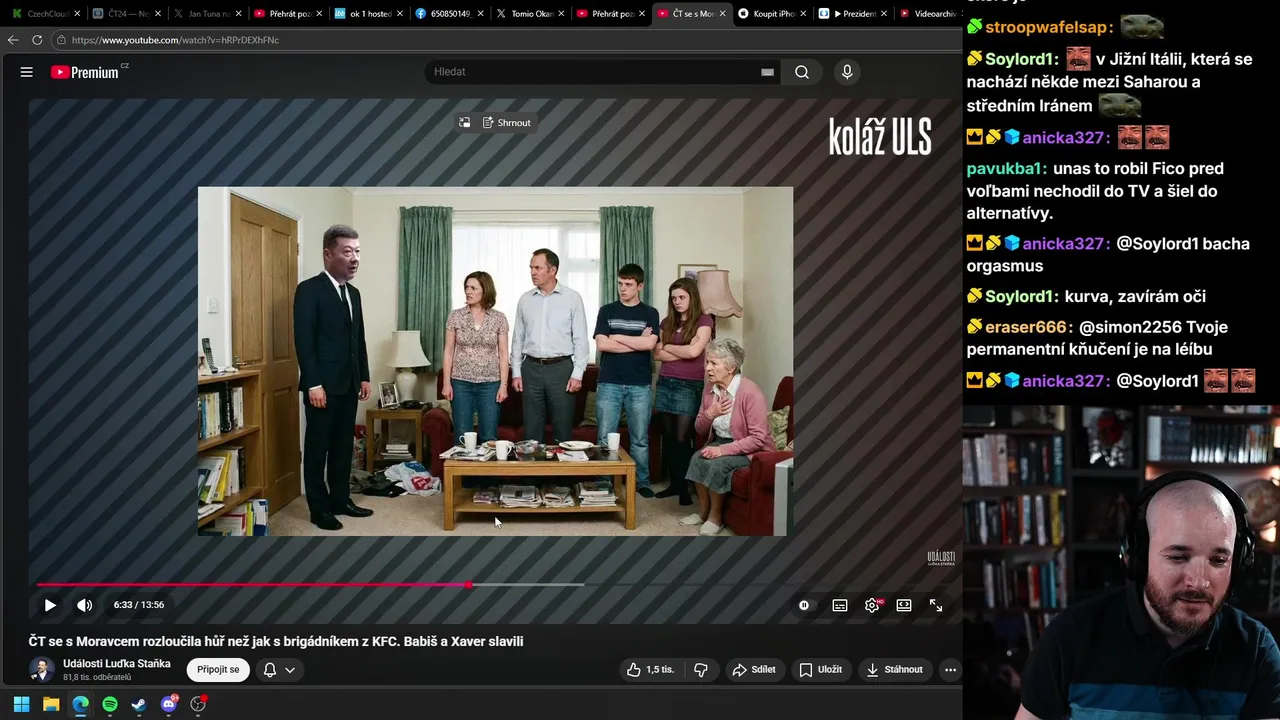Image resolution: width=1280 pixels, height=720 pixels.
Task: Open Spotify from taskbar
Action: click(110, 704)
